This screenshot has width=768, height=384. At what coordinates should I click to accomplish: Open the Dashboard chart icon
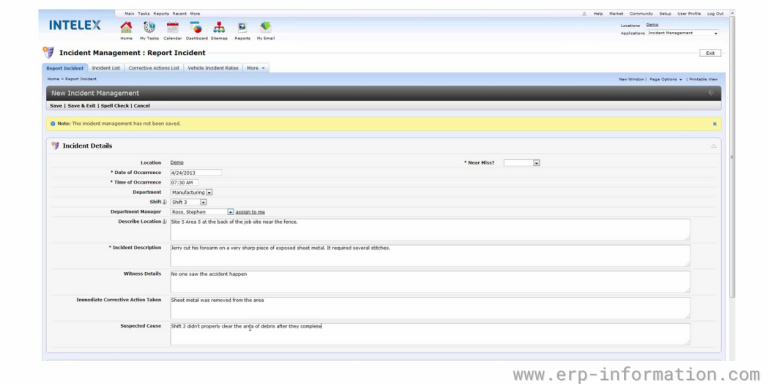[196, 27]
